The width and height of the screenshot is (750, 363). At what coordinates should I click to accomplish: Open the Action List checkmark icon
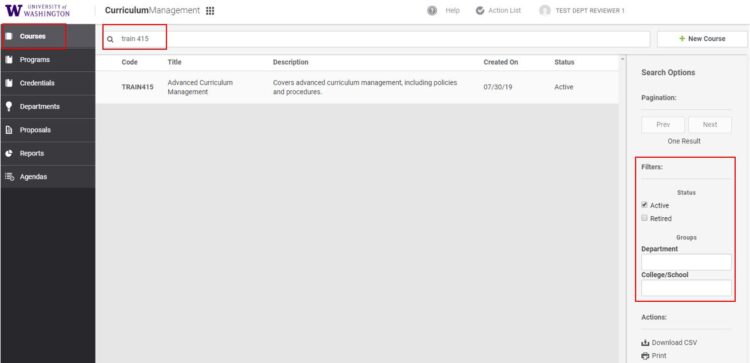480,11
